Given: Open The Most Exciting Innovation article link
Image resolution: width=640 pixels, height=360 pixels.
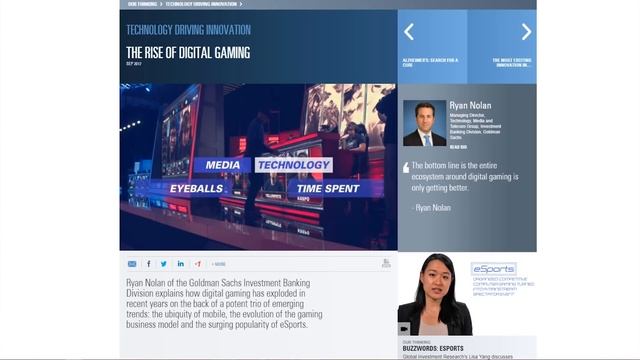Looking at the screenshot, I should coord(511,62).
